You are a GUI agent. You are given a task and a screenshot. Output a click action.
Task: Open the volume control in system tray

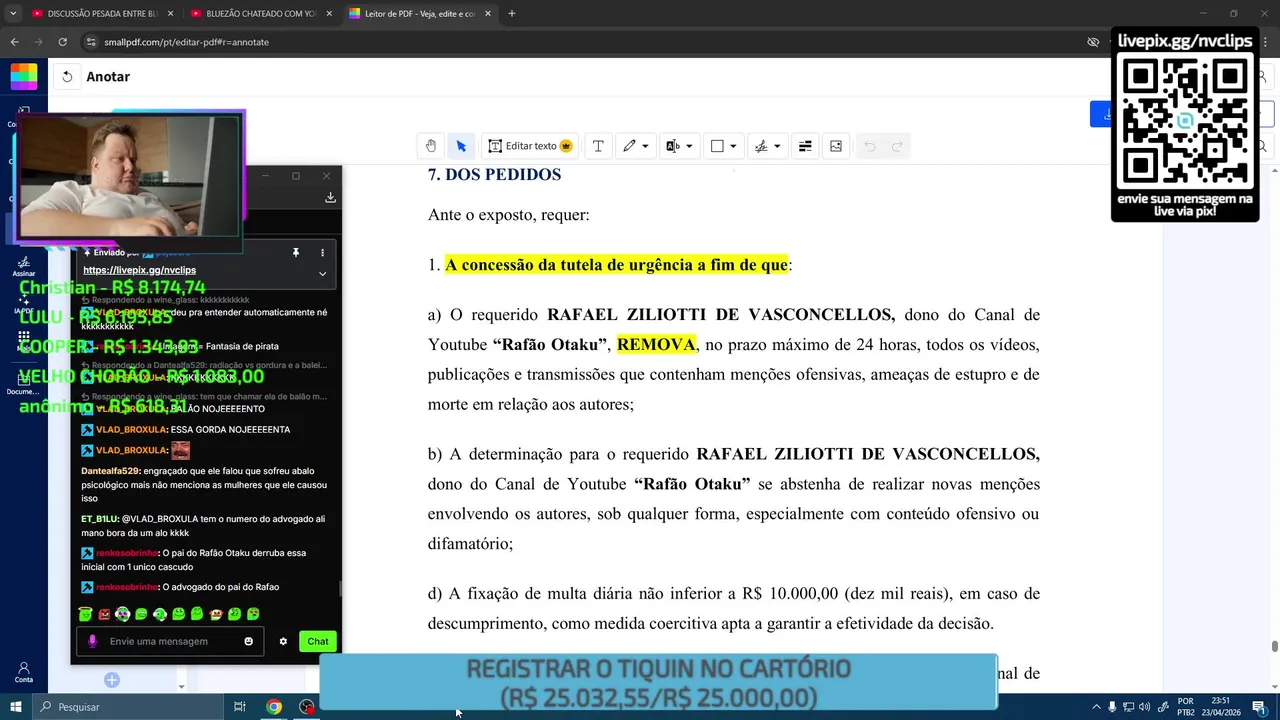tap(1145, 707)
